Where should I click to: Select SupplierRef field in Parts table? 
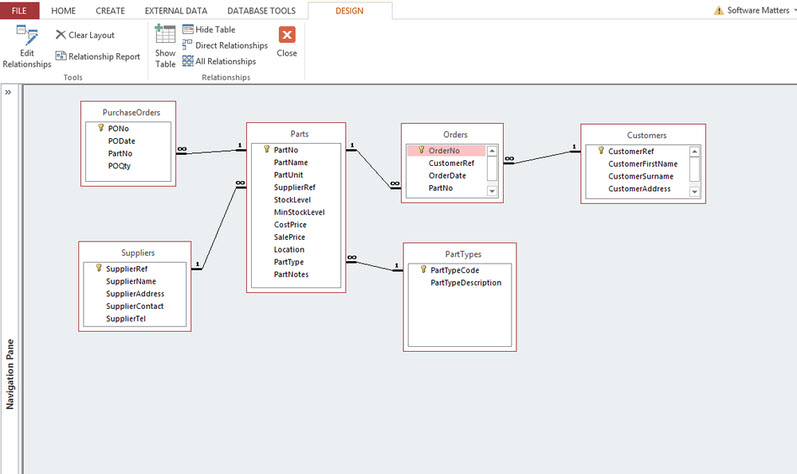(x=295, y=187)
